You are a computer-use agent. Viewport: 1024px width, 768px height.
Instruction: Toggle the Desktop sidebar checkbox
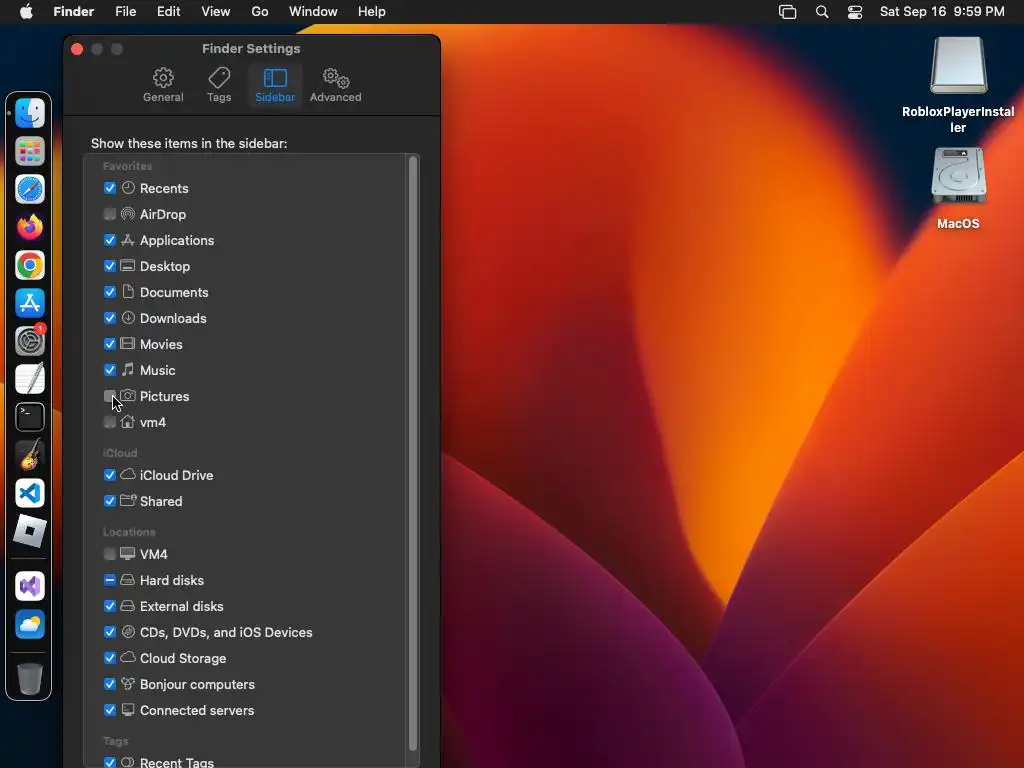[x=110, y=266]
